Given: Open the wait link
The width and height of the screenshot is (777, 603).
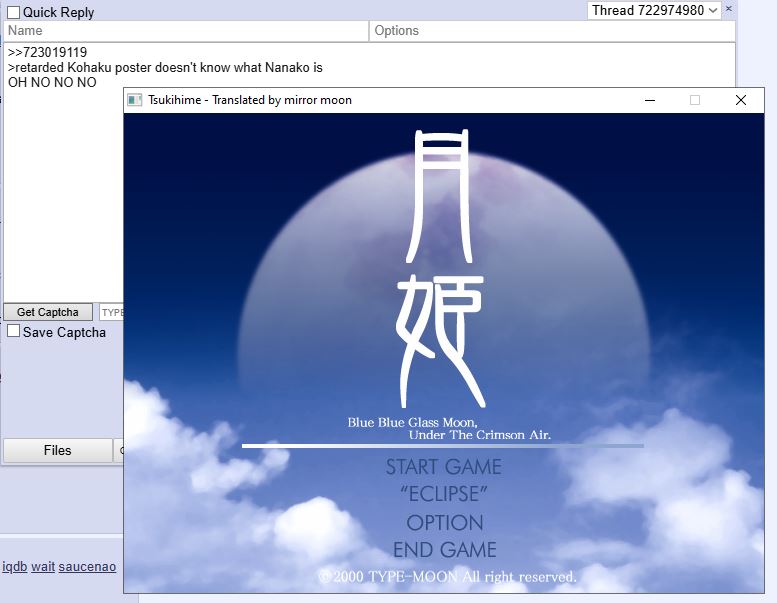Looking at the screenshot, I should point(43,567).
